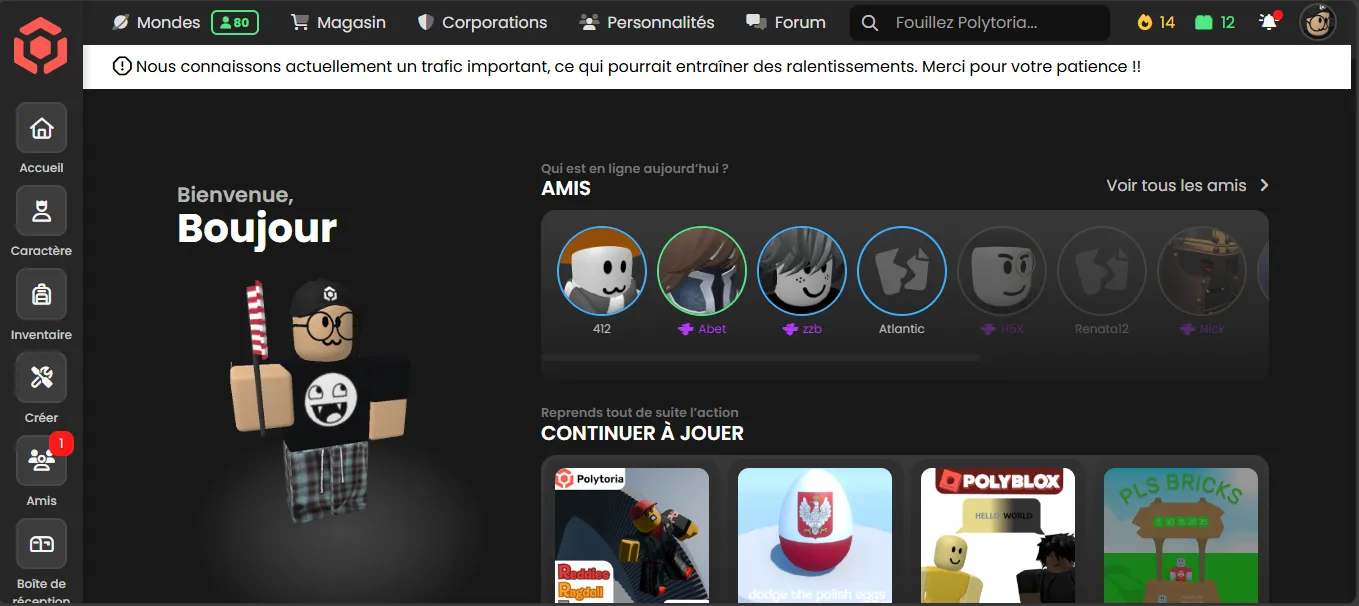
Task: Open the Mondes menu item
Action: coord(156,22)
